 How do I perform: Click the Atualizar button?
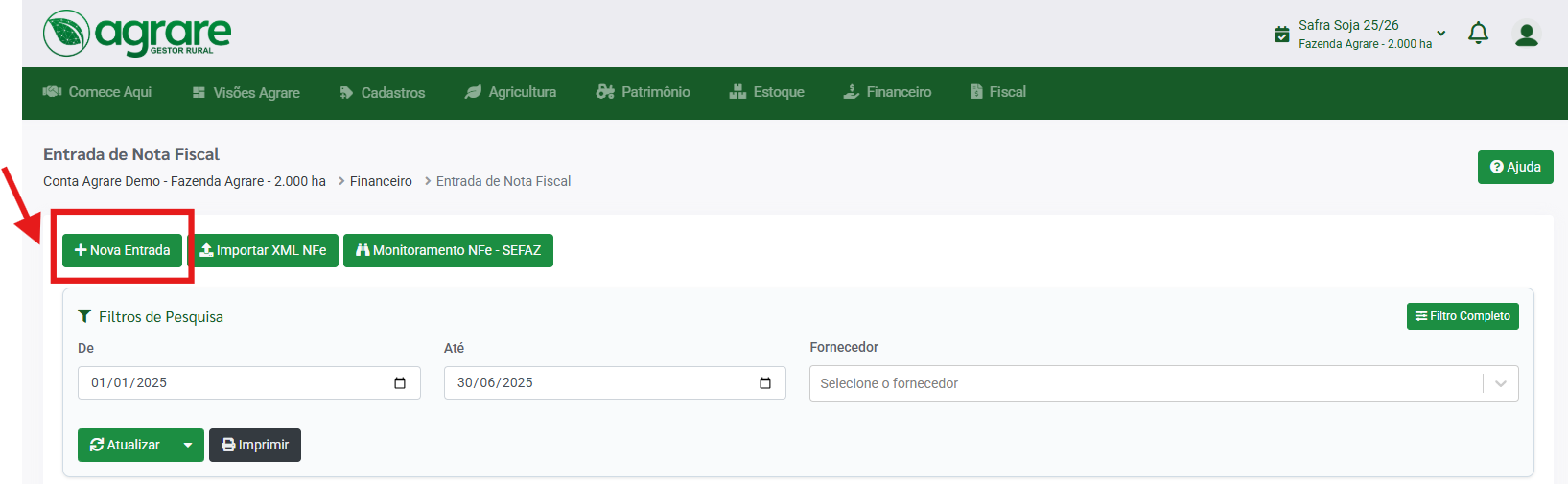(x=125, y=445)
